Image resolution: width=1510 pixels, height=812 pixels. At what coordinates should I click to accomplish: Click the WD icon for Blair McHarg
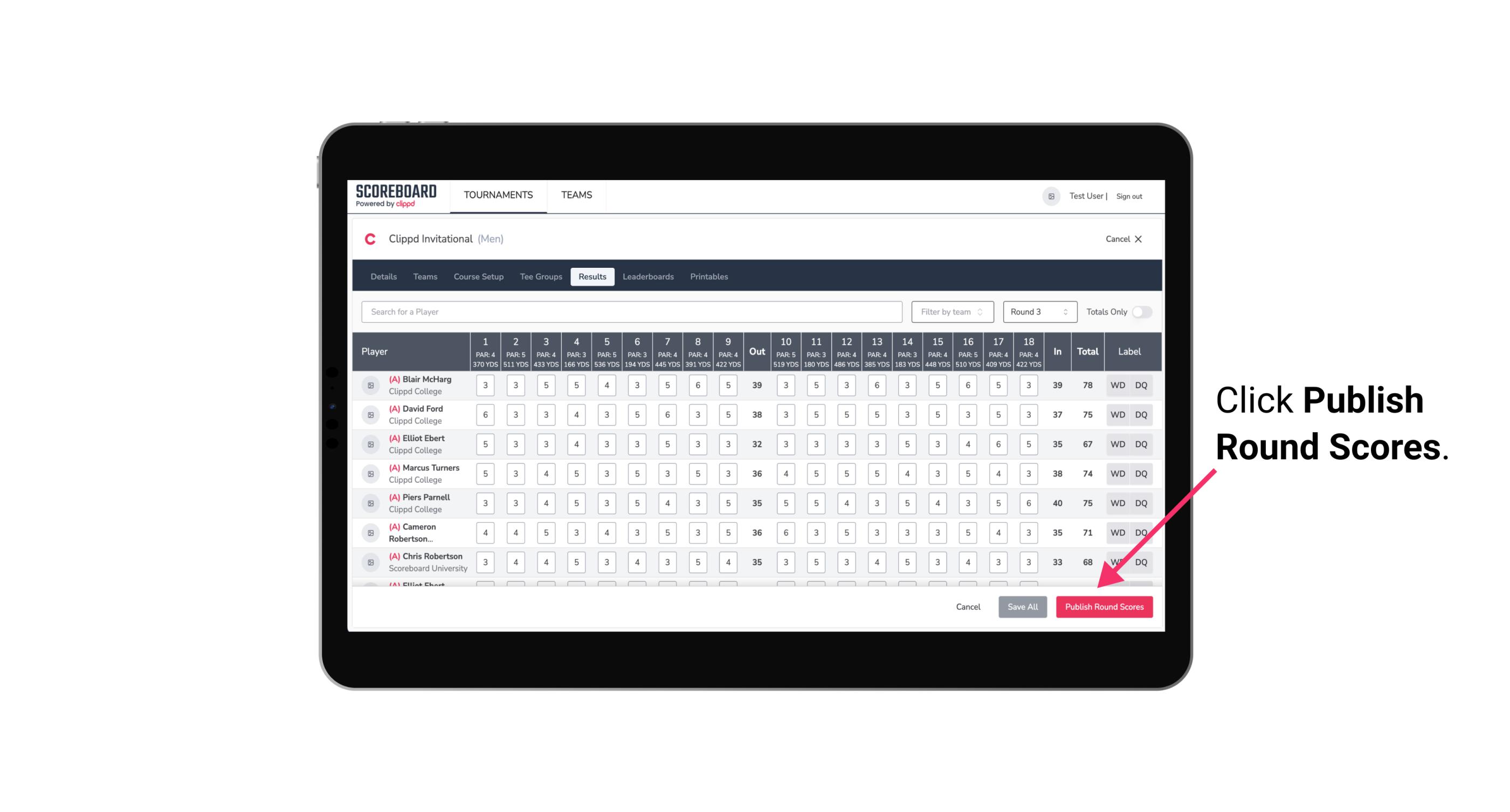coord(1118,385)
